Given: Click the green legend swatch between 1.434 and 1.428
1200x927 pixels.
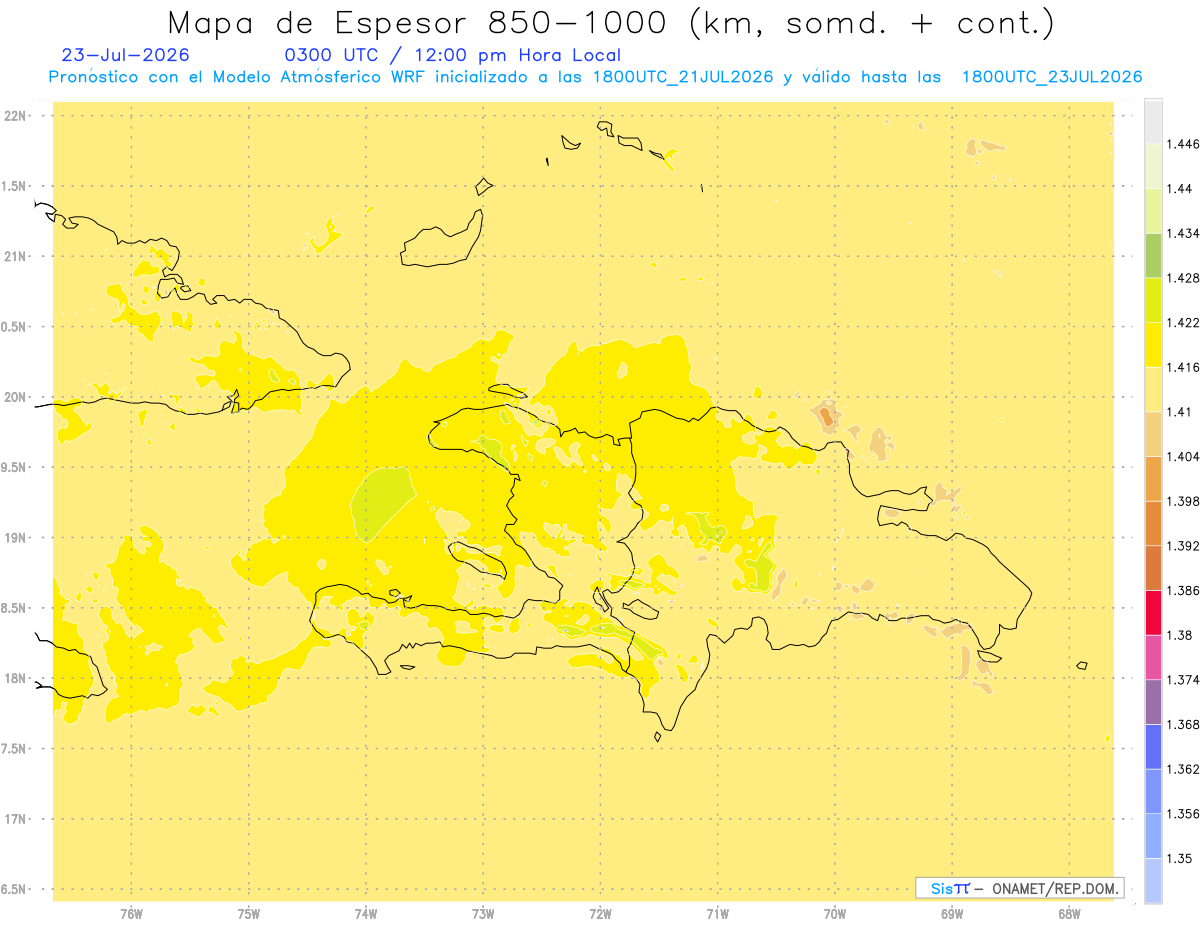Looking at the screenshot, I should (1153, 255).
